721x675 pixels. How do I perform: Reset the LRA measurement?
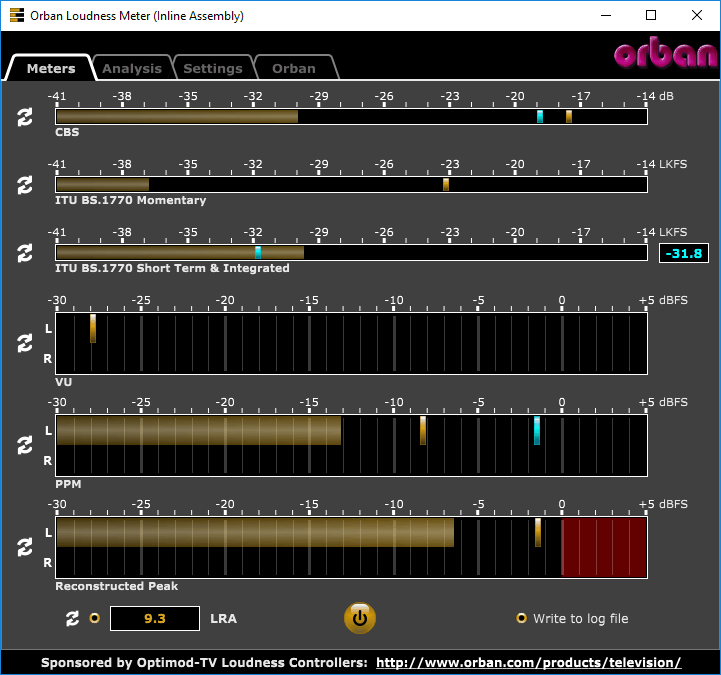coord(72,618)
